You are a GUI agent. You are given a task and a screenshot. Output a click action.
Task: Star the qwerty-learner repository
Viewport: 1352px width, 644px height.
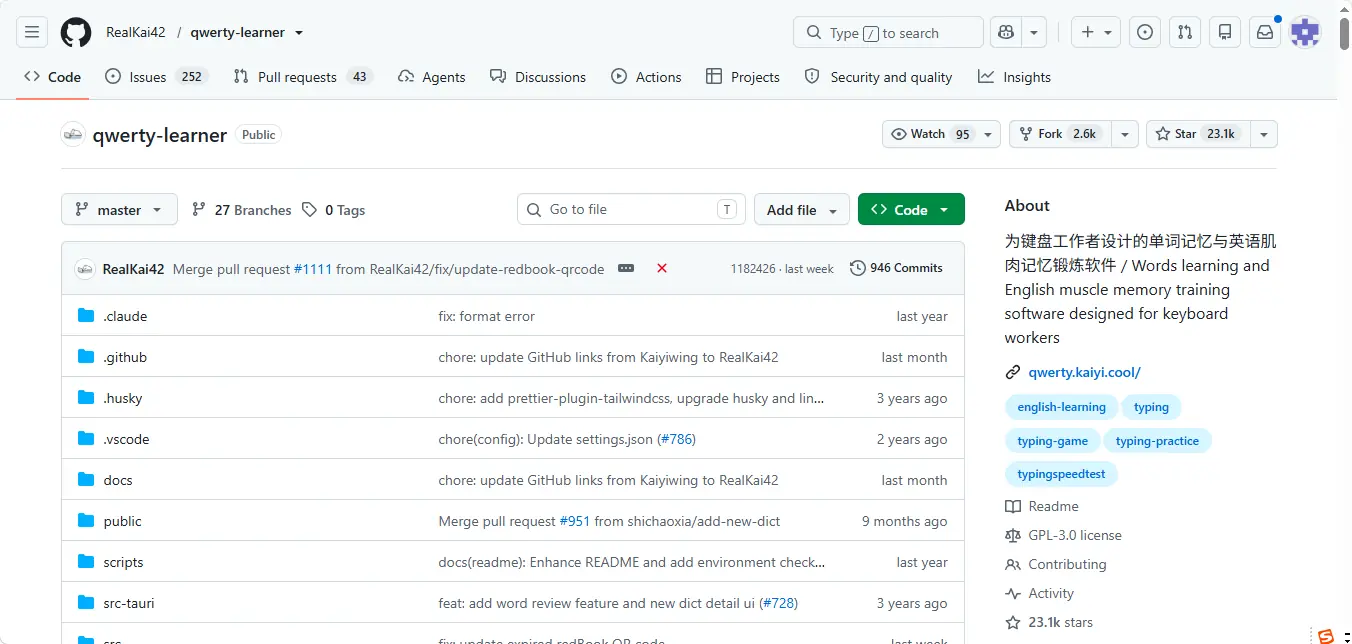coord(1196,134)
